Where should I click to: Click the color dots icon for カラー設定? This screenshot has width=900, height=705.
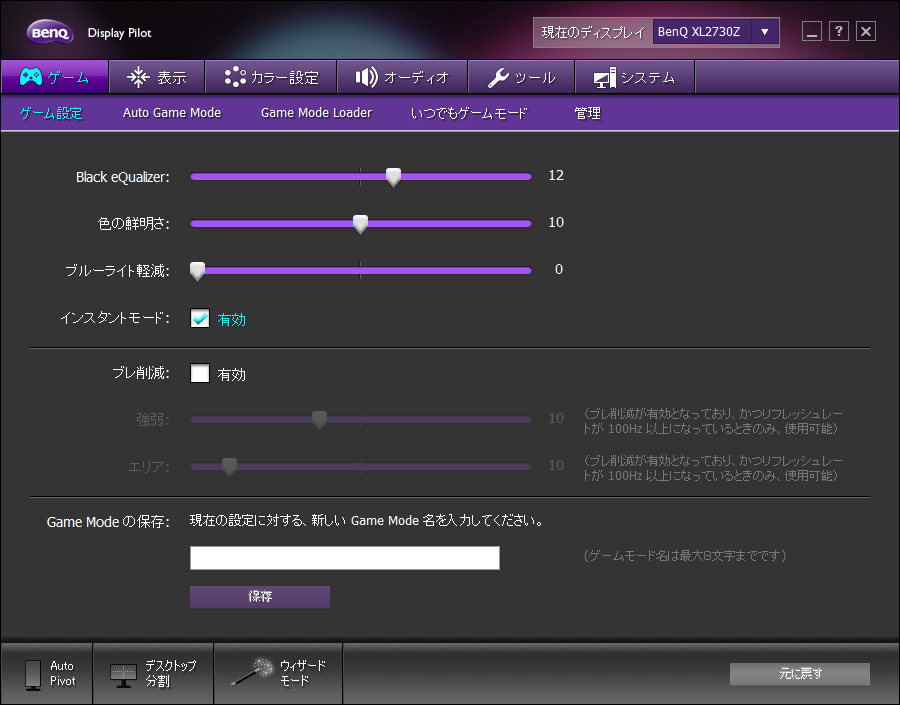(x=235, y=77)
